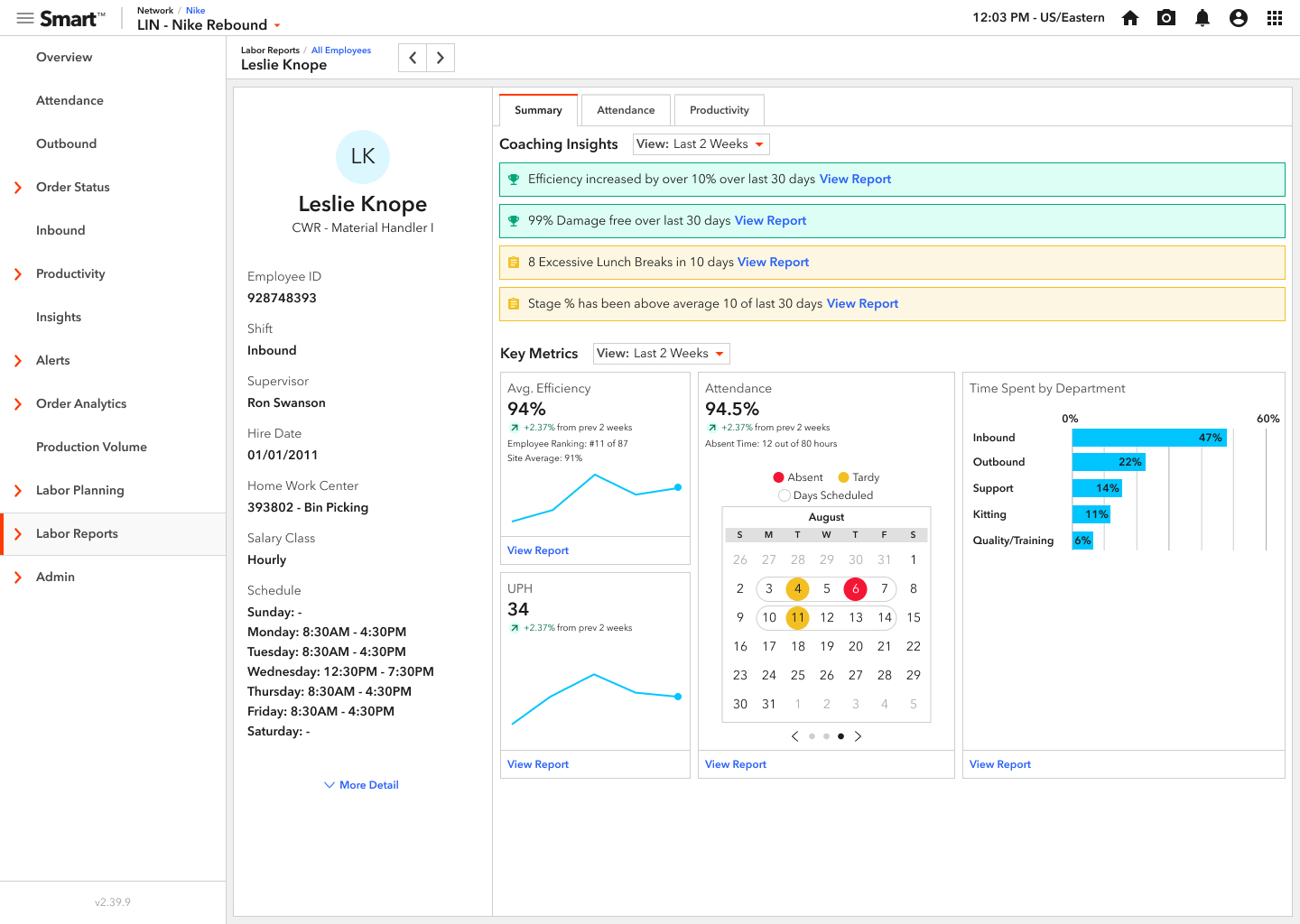Open Coaching Insights view range dropdown
1300x924 pixels.
click(x=701, y=144)
